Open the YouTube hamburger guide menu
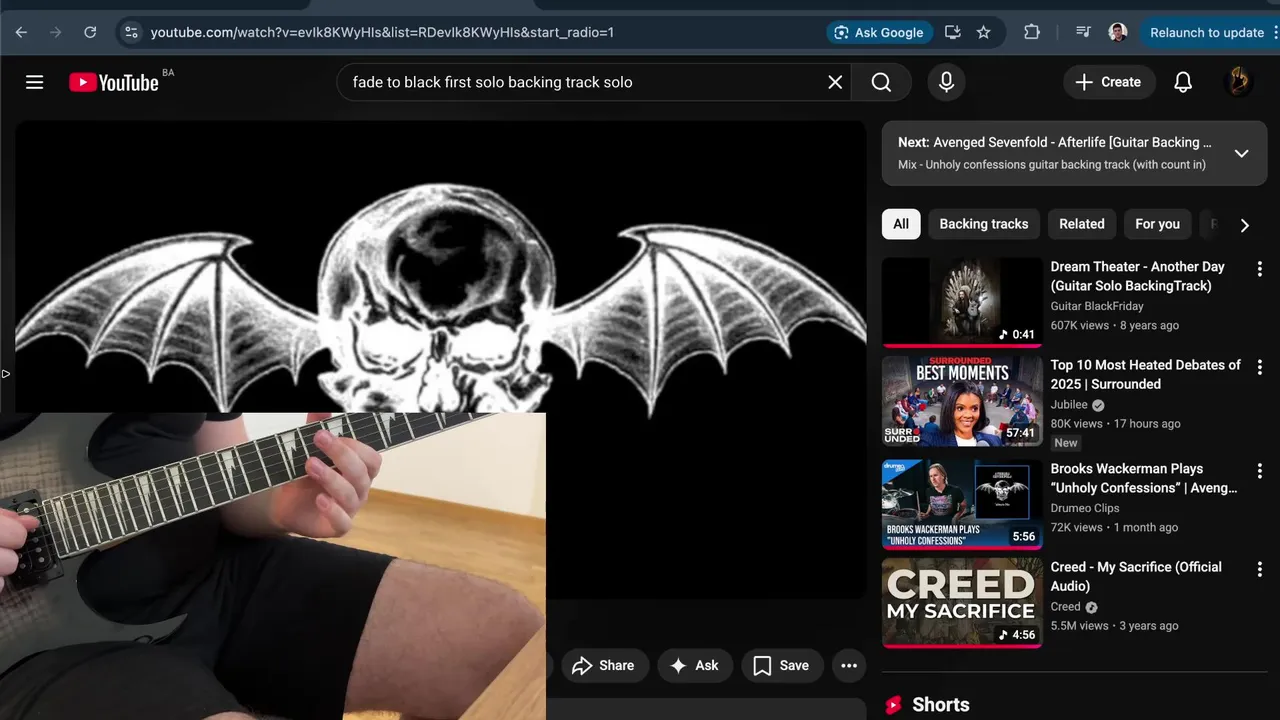This screenshot has width=1280, height=720. [x=35, y=82]
